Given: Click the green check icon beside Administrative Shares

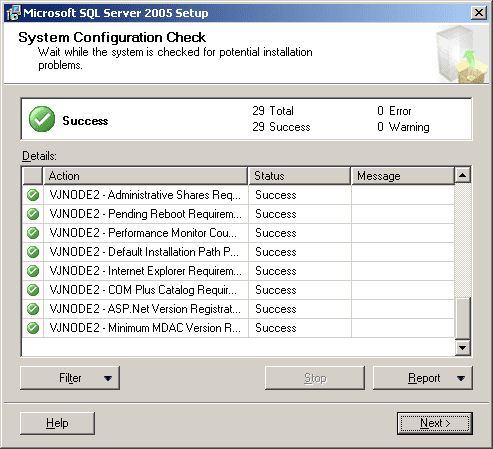Looking at the screenshot, I should 33,195.
